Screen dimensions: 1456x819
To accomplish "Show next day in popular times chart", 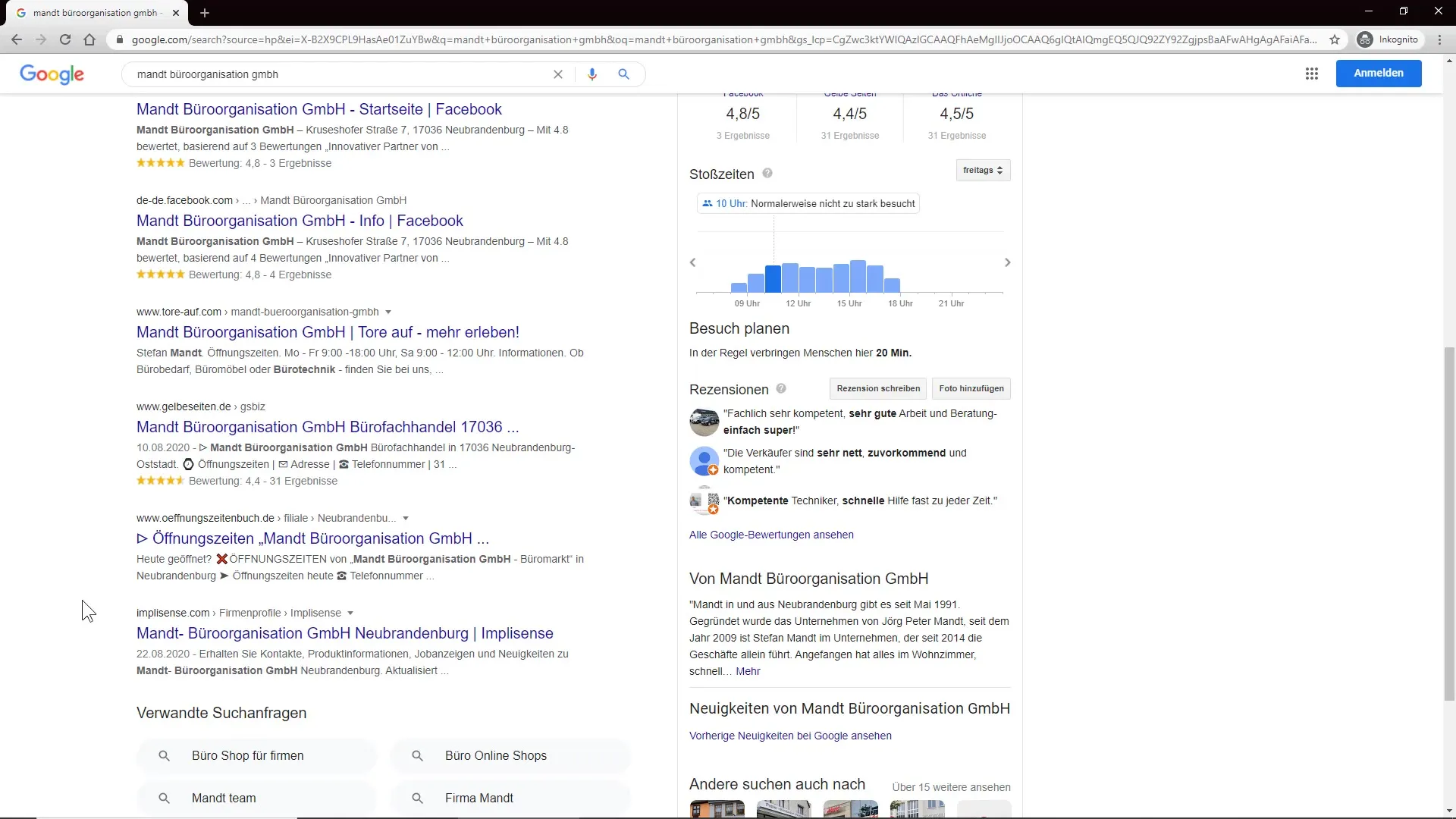I will 1007,262.
